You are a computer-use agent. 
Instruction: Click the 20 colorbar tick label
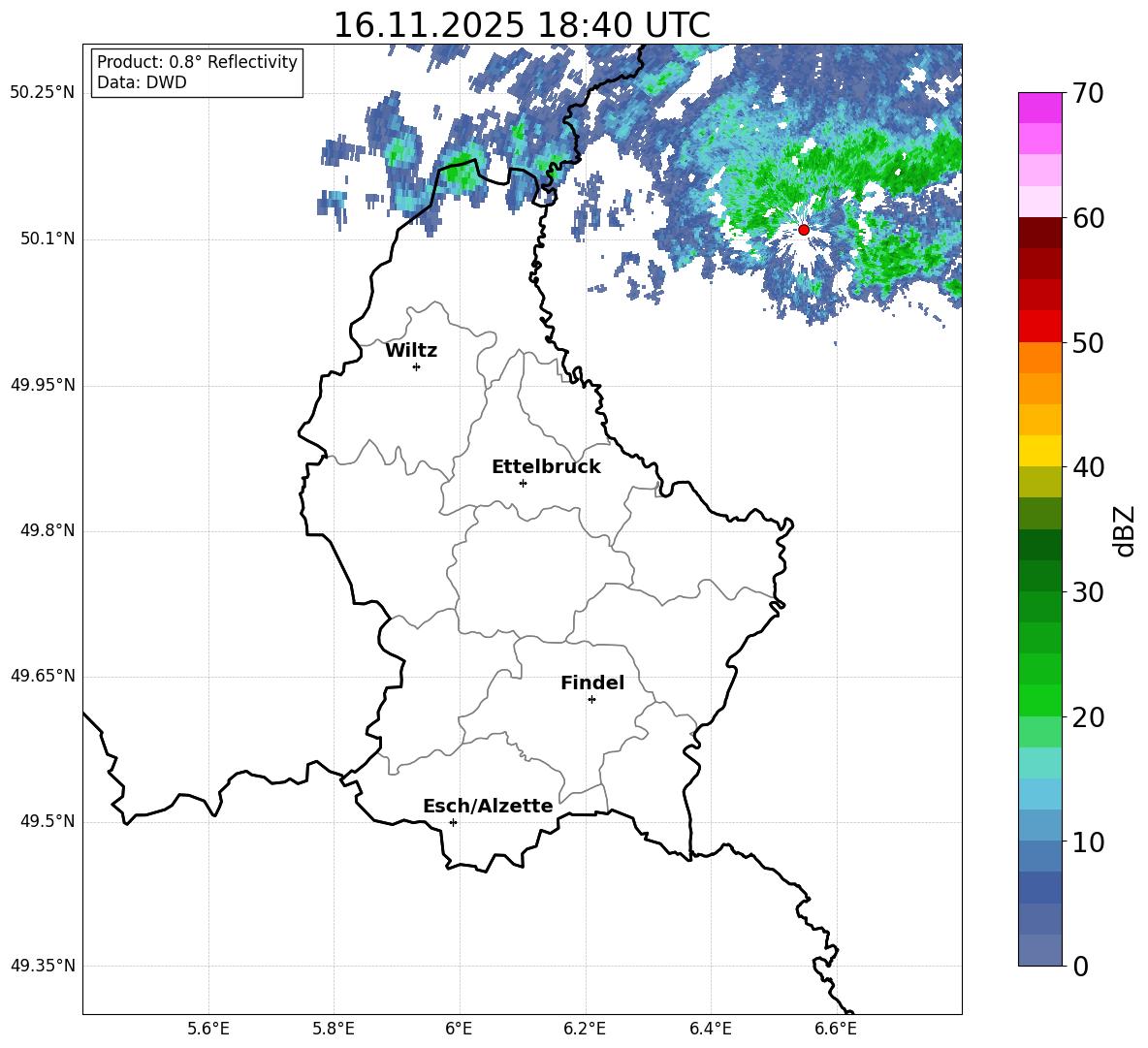click(x=1087, y=717)
